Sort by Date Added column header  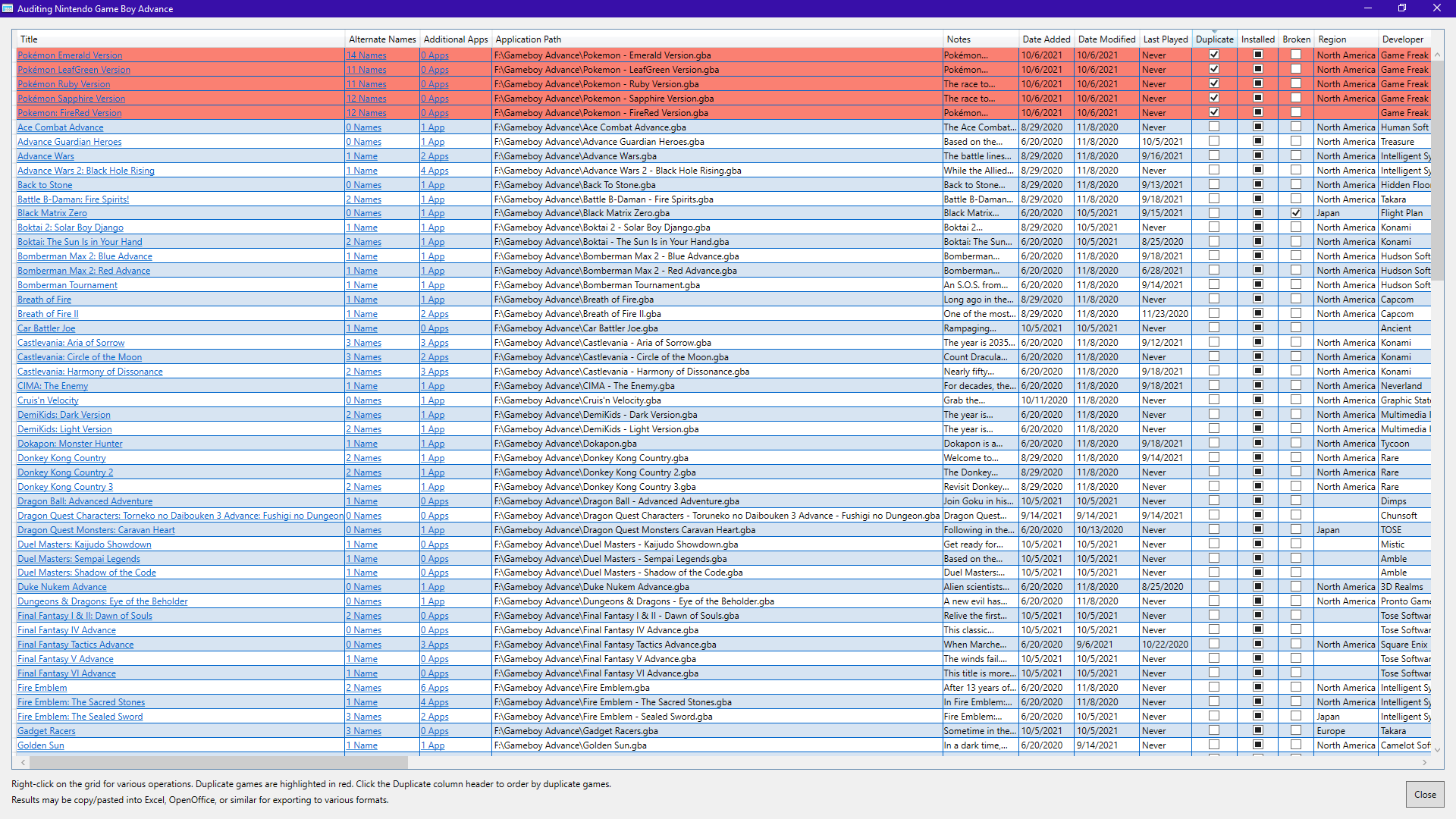click(x=1046, y=39)
